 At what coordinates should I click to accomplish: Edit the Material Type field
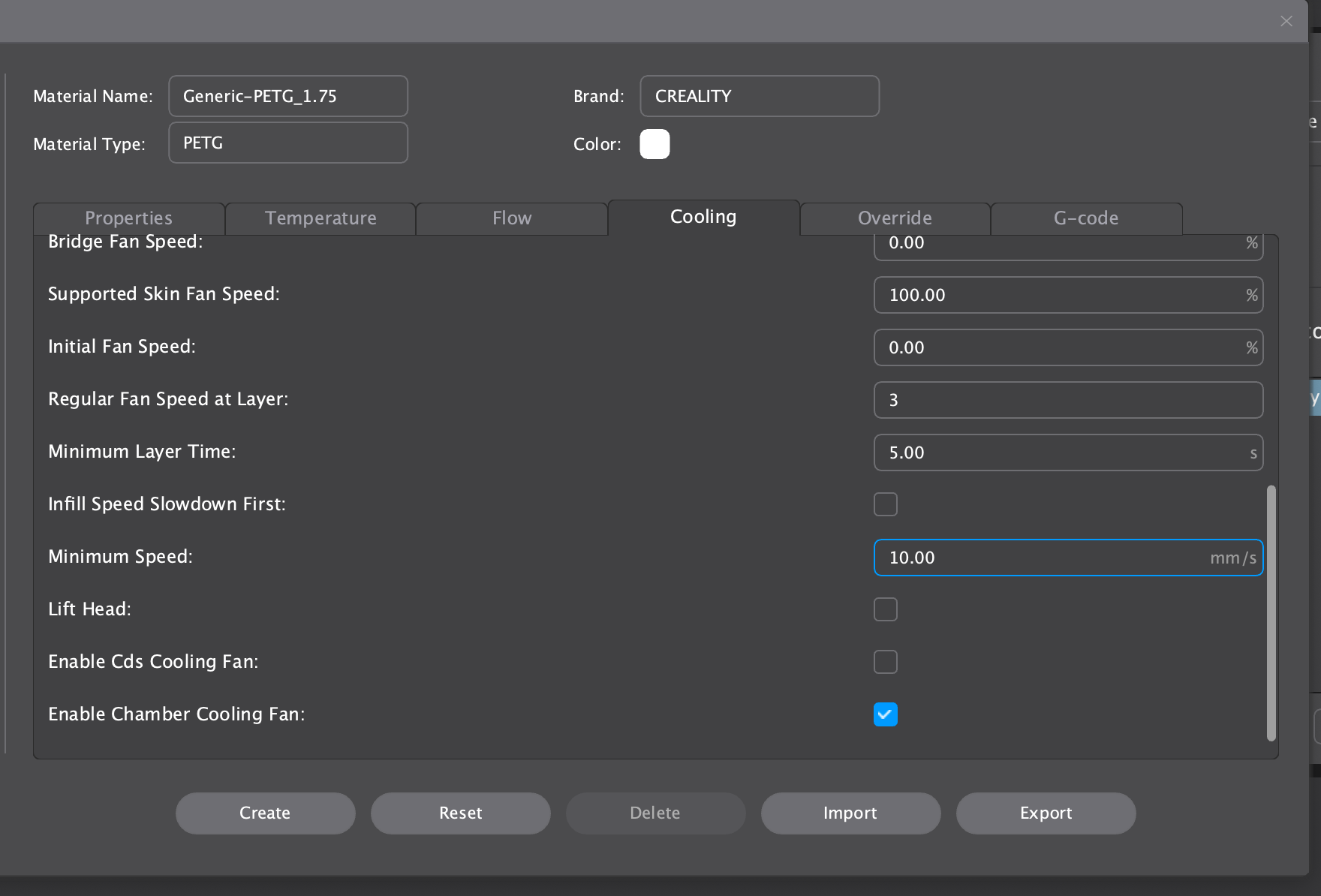288,143
